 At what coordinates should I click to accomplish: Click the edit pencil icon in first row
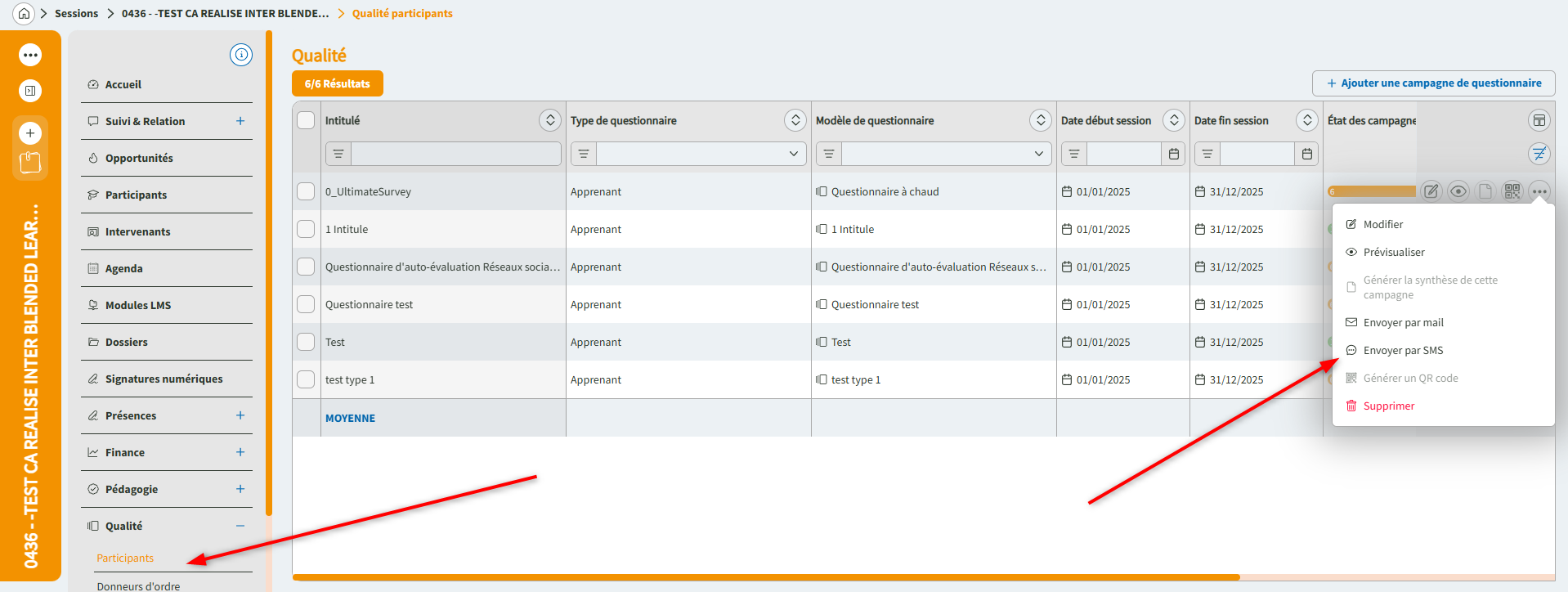1431,191
